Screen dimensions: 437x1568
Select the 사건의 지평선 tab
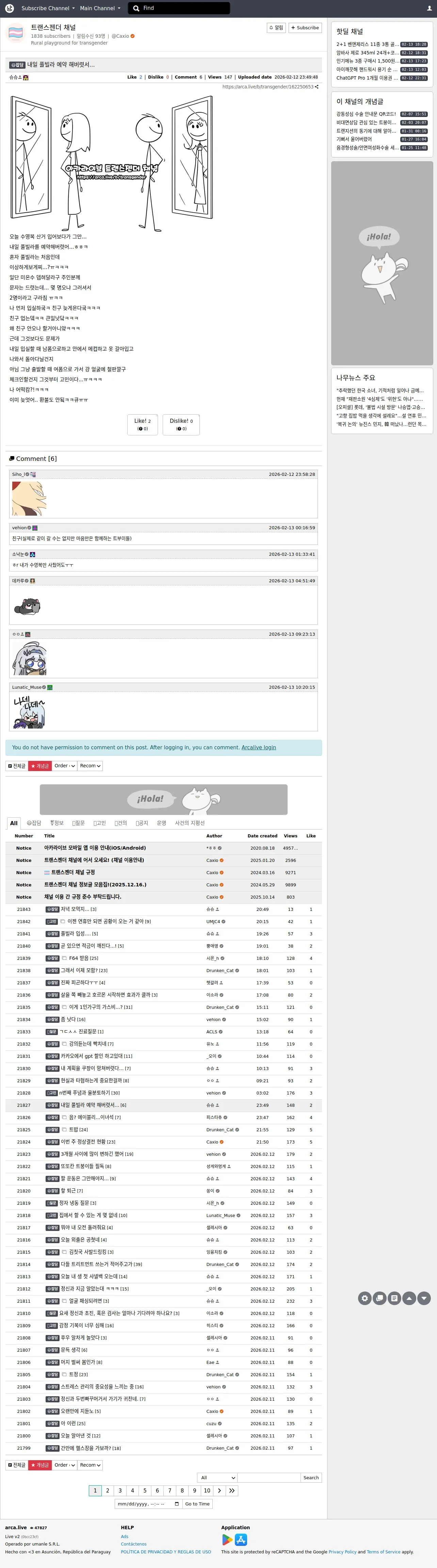190,823
